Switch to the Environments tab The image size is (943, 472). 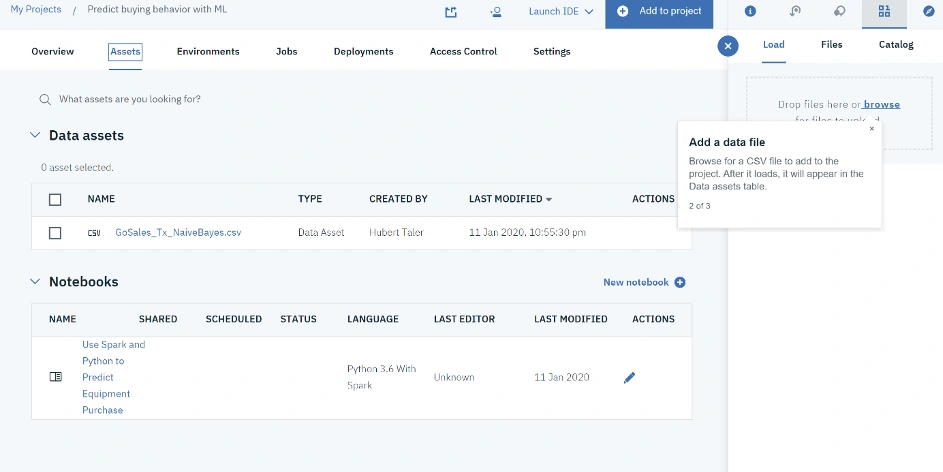click(x=208, y=52)
